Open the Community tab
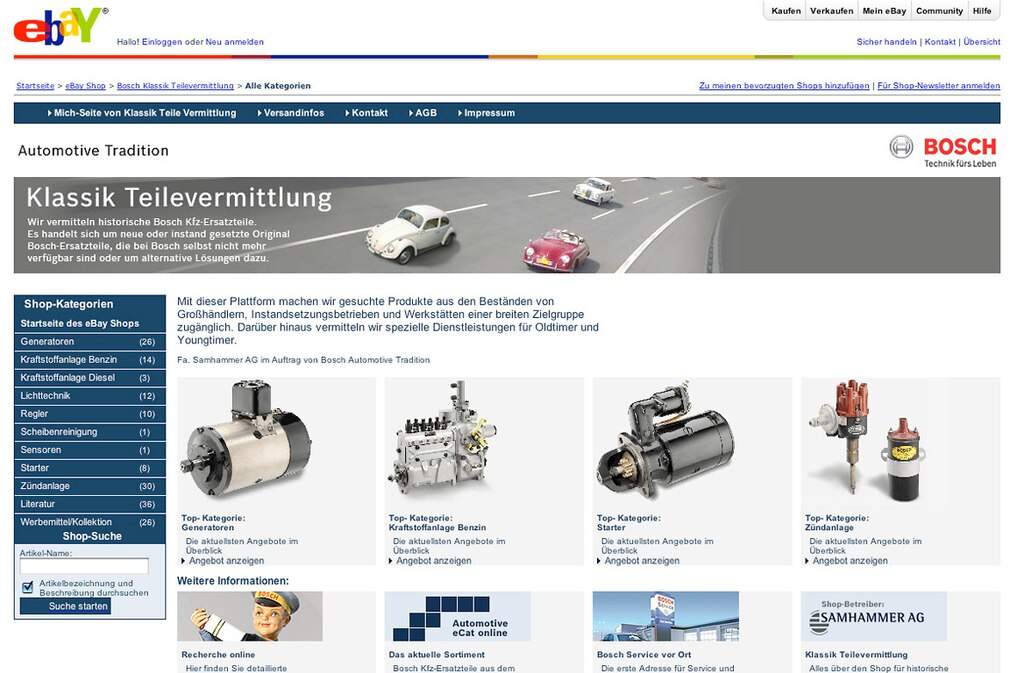The height and width of the screenshot is (673, 1010). click(x=939, y=11)
